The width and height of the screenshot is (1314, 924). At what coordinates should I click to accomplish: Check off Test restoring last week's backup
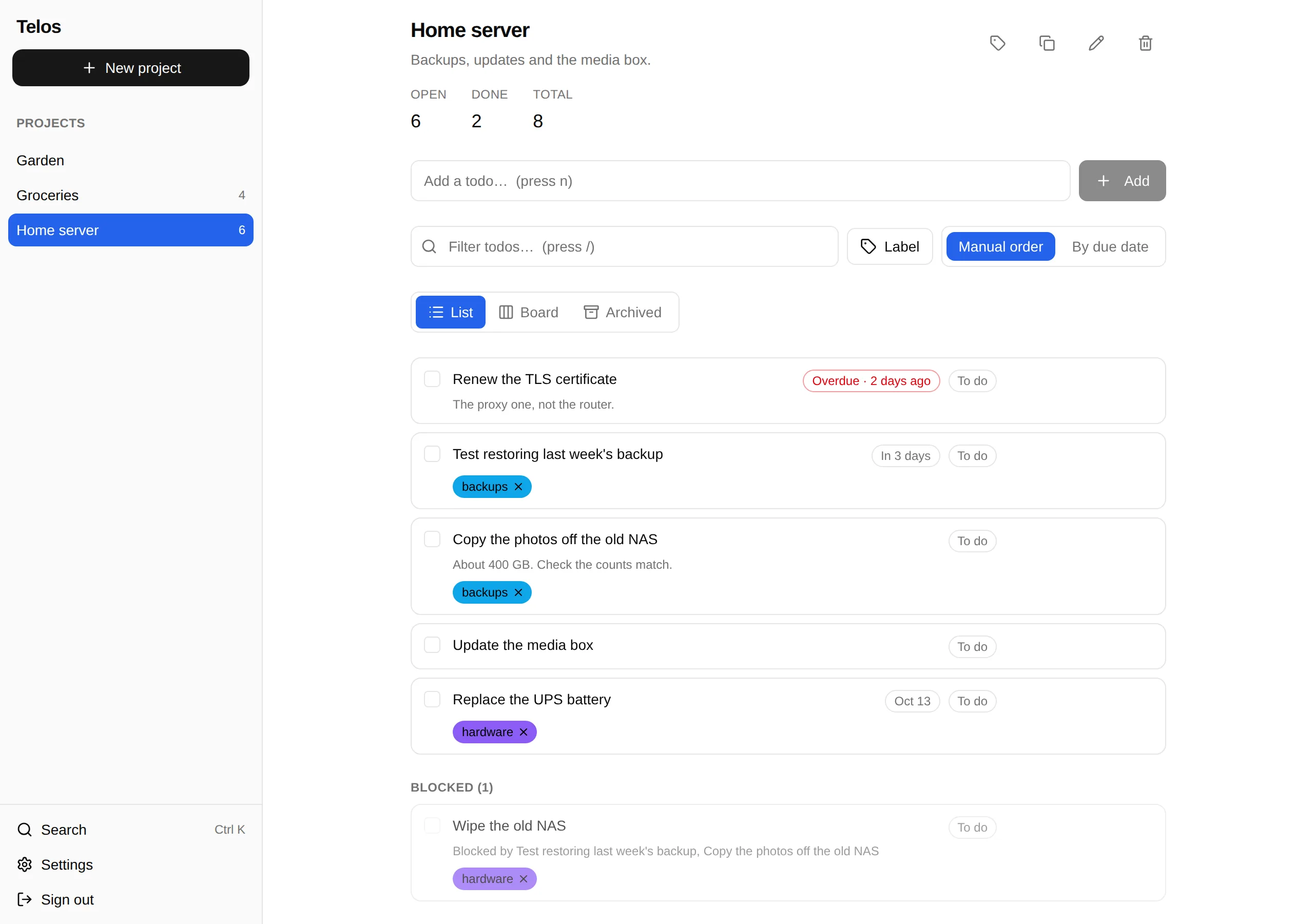point(432,454)
